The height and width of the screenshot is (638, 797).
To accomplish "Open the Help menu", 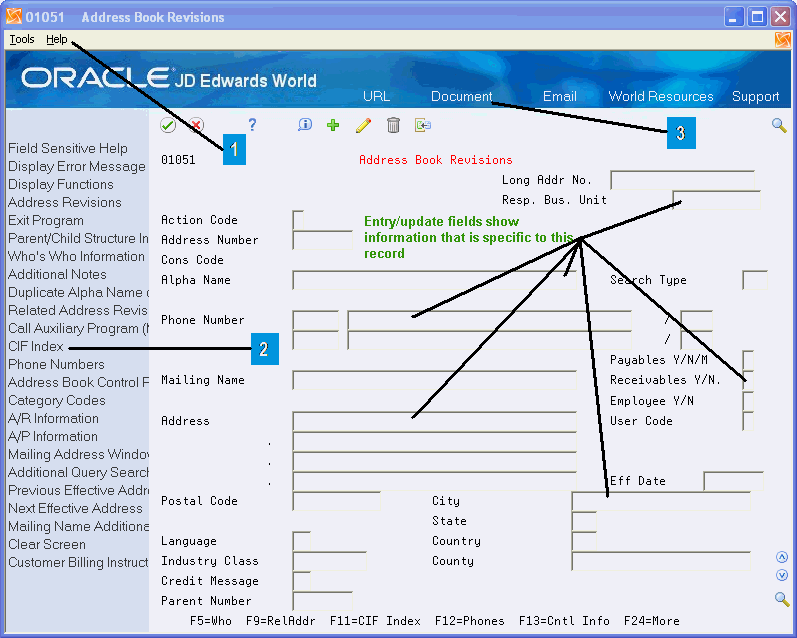I will (x=56, y=39).
